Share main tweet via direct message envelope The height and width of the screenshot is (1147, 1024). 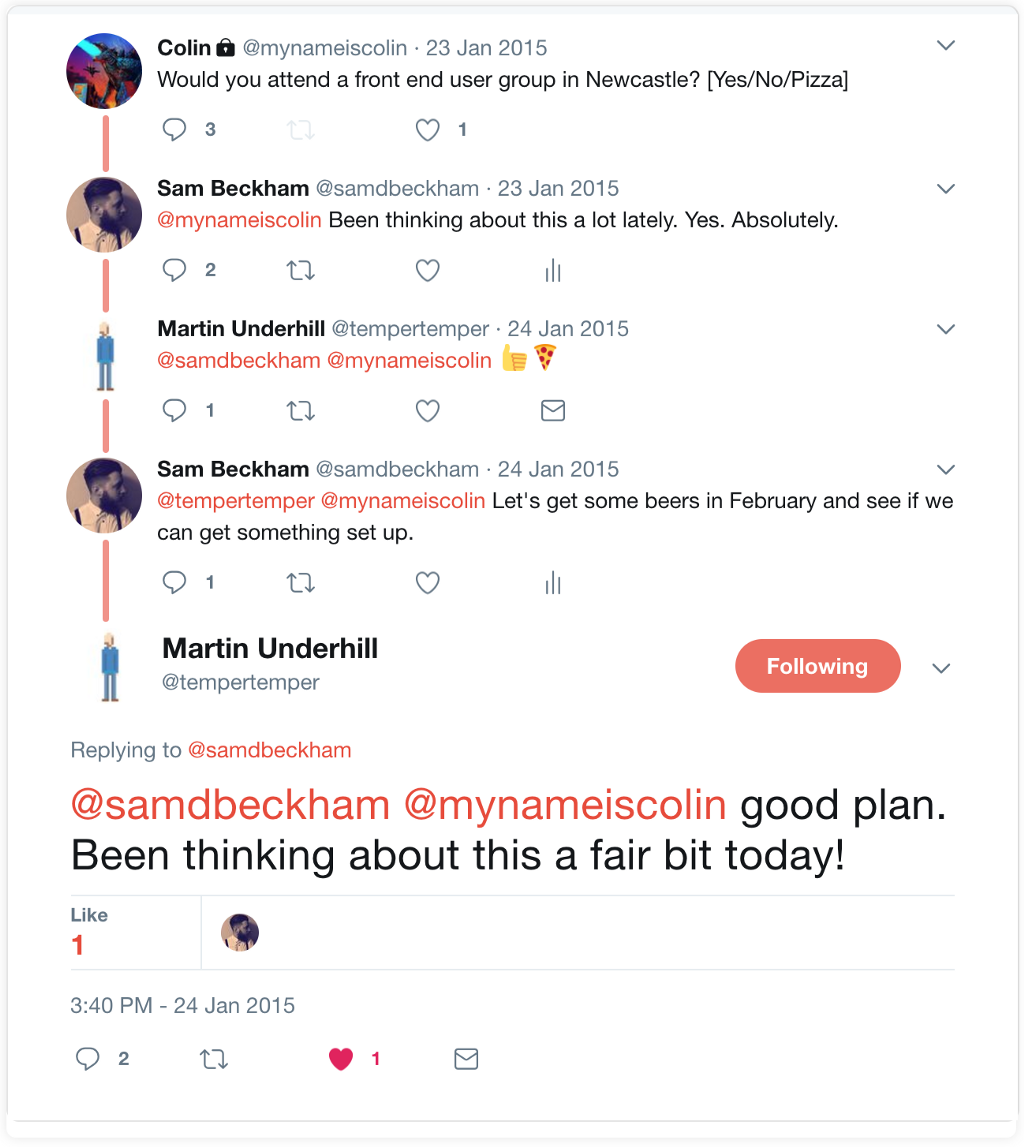pyautogui.click(x=466, y=1059)
